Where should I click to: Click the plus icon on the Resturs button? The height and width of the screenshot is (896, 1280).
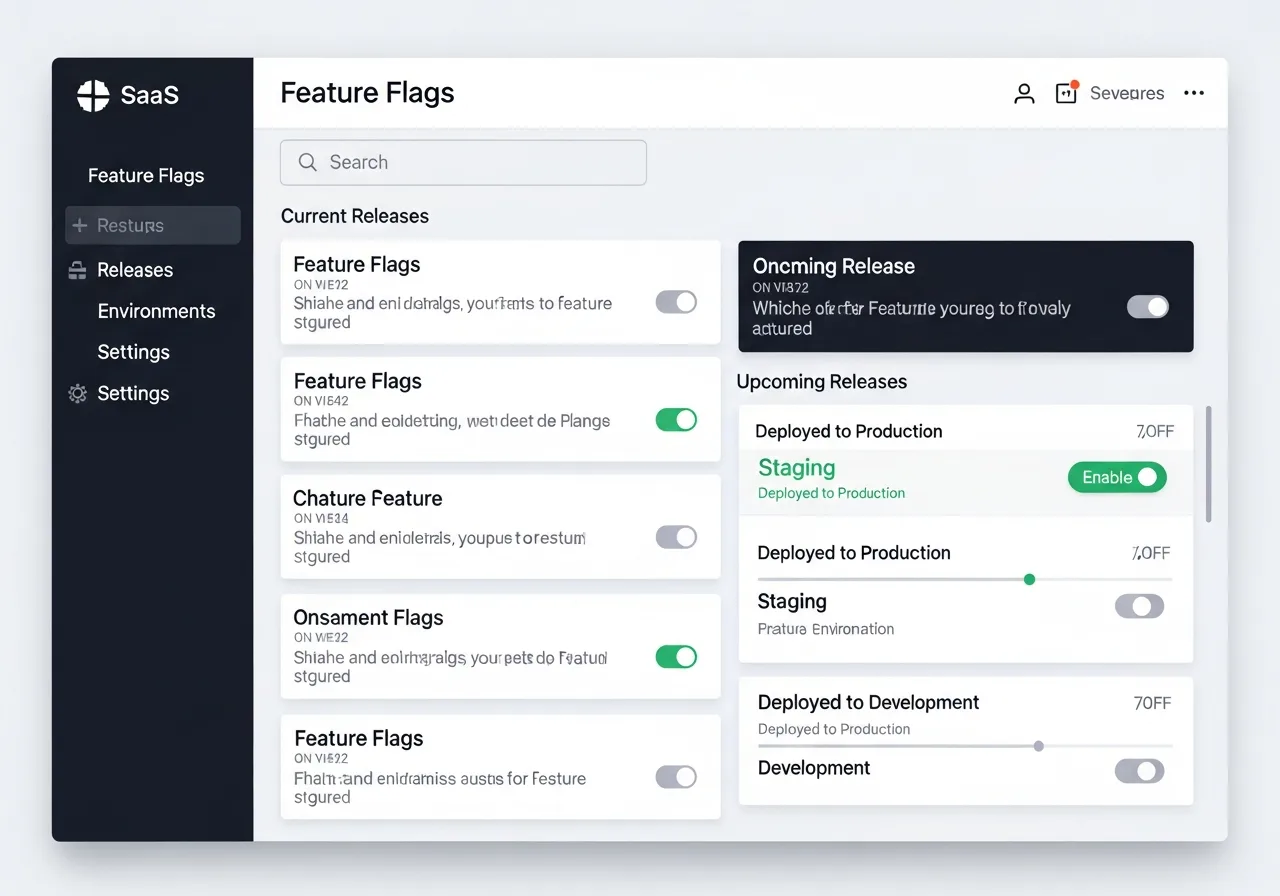point(81,225)
